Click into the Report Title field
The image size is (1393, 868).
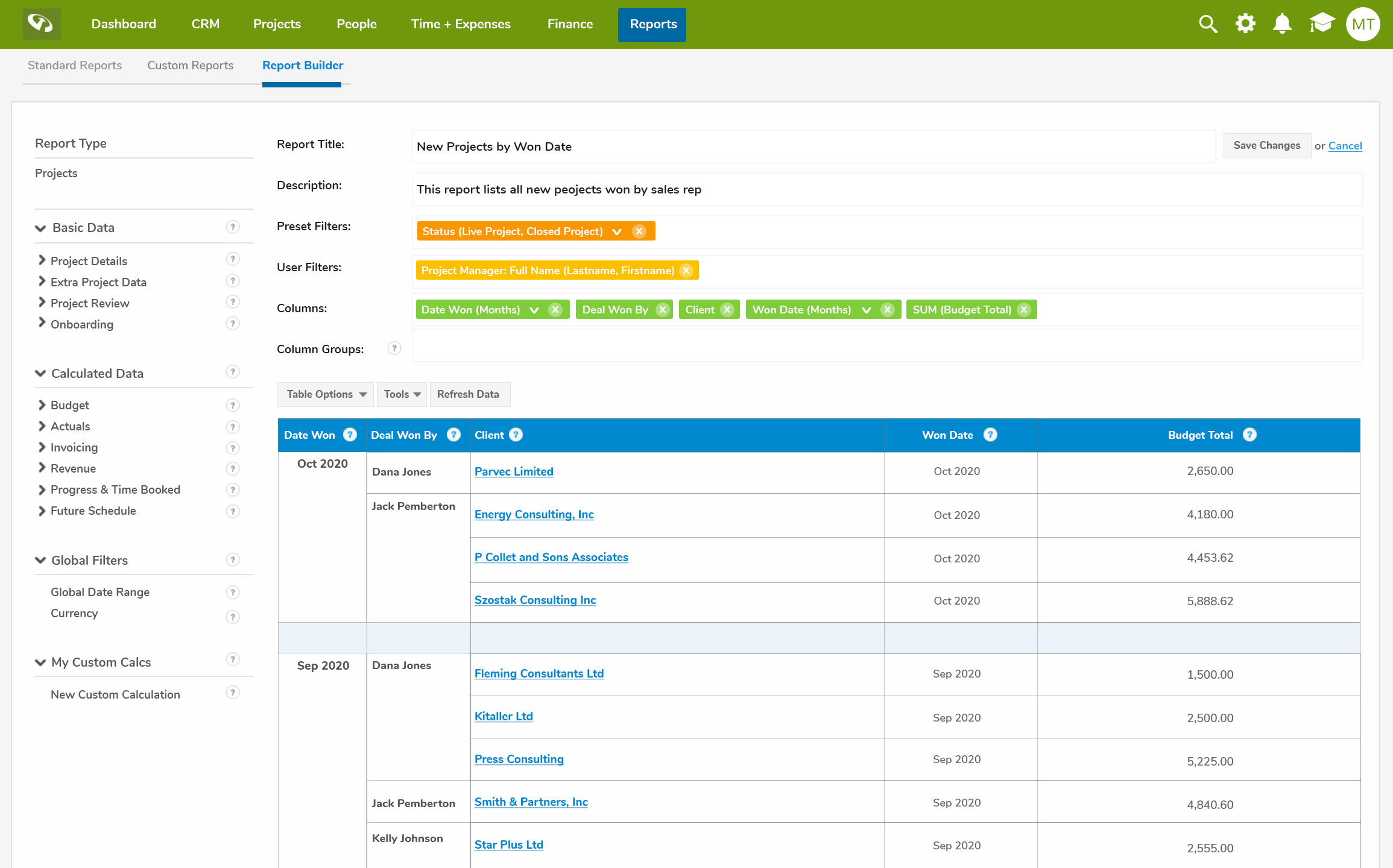[x=813, y=146]
